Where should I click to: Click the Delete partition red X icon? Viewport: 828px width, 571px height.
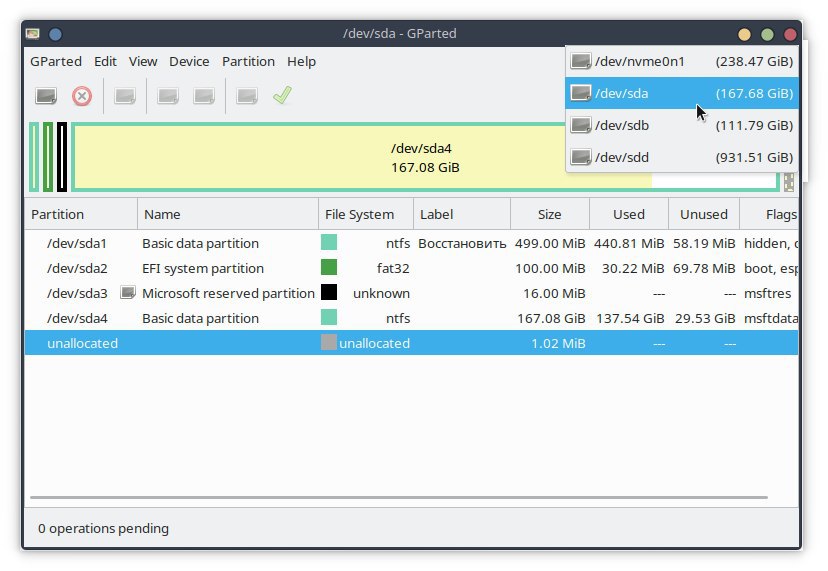82,96
